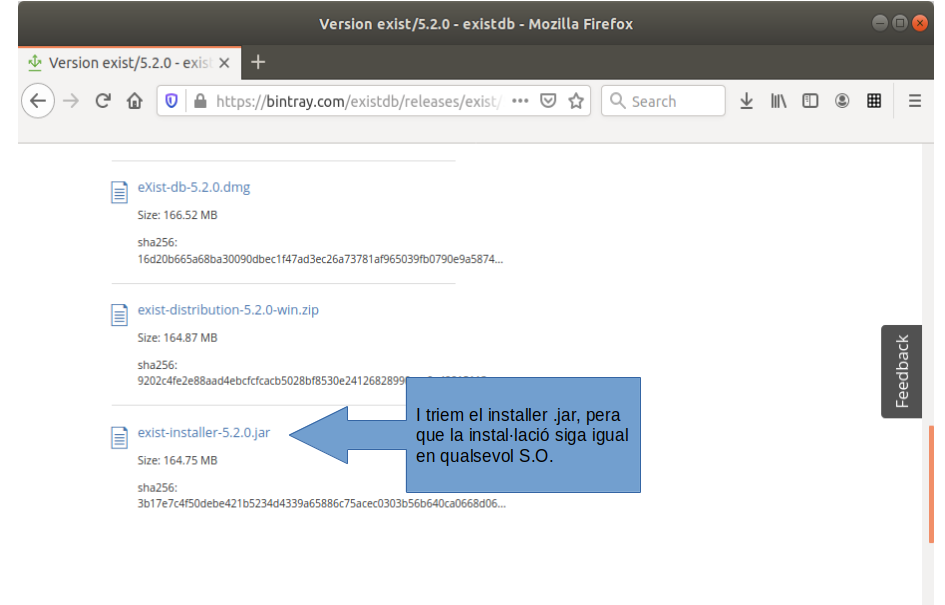Open the Library bookshelf icon
The height and width of the screenshot is (605, 945).
click(x=778, y=101)
